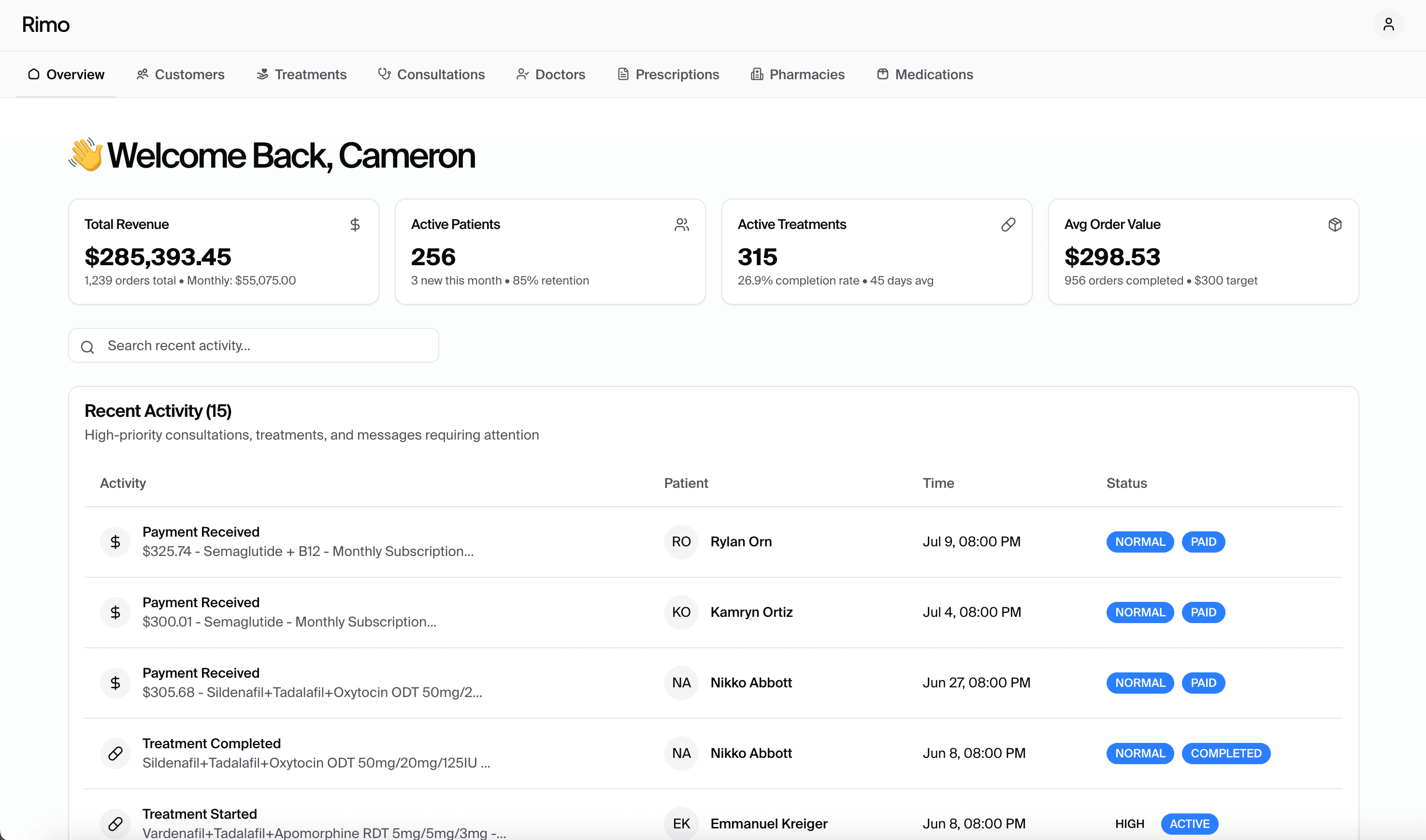Open the Medications tab

(925, 74)
